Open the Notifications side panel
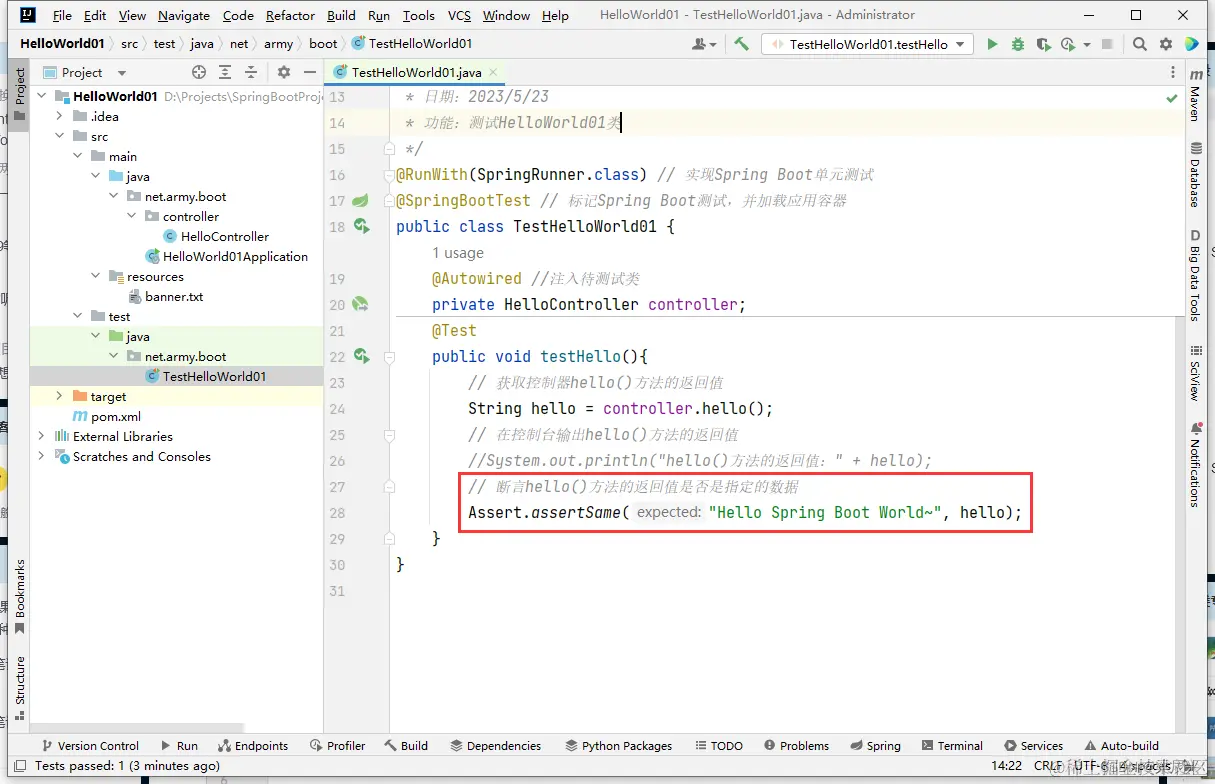This screenshot has height=784, width=1215. coord(1196,464)
